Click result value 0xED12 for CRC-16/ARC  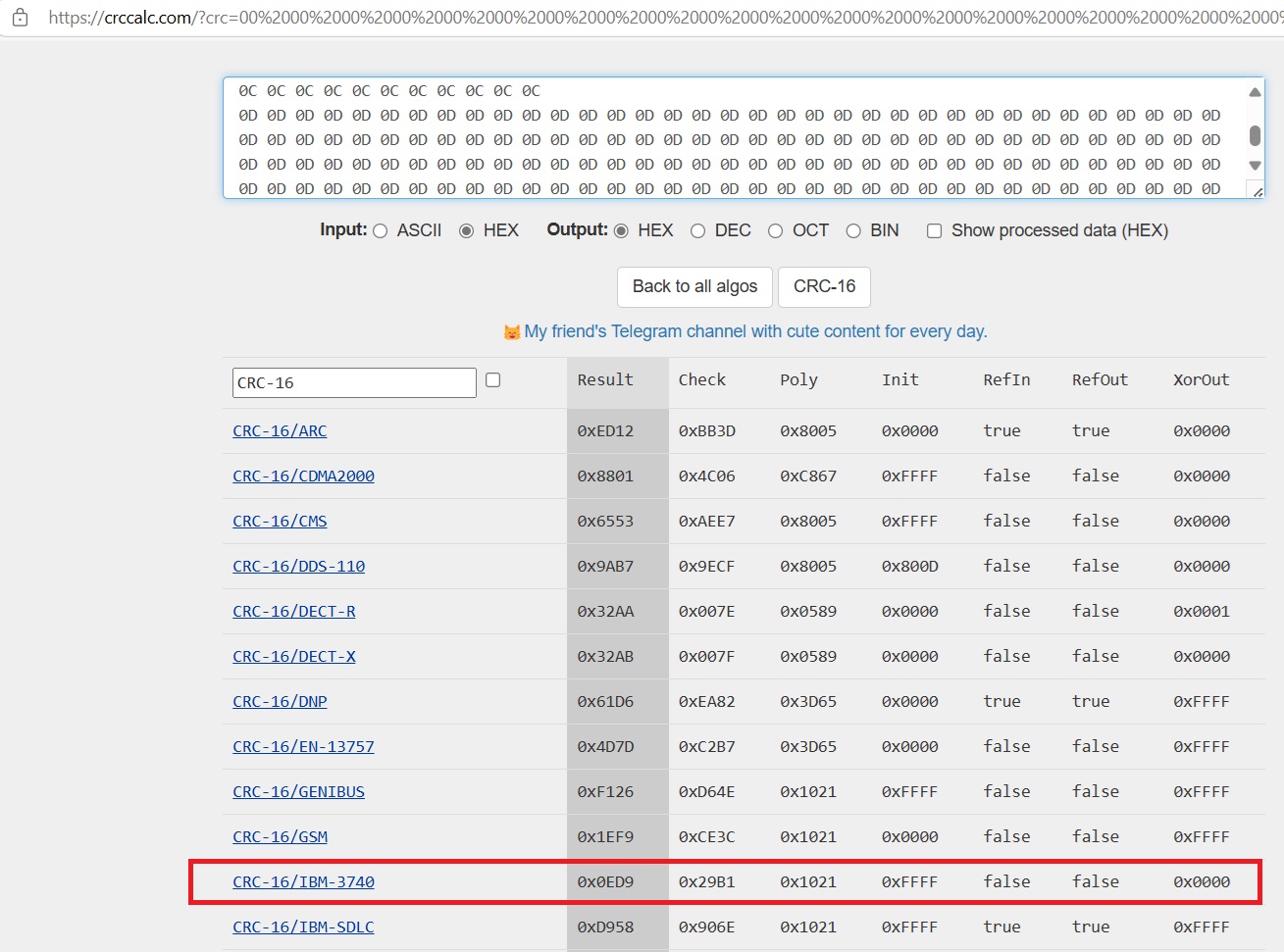point(605,430)
